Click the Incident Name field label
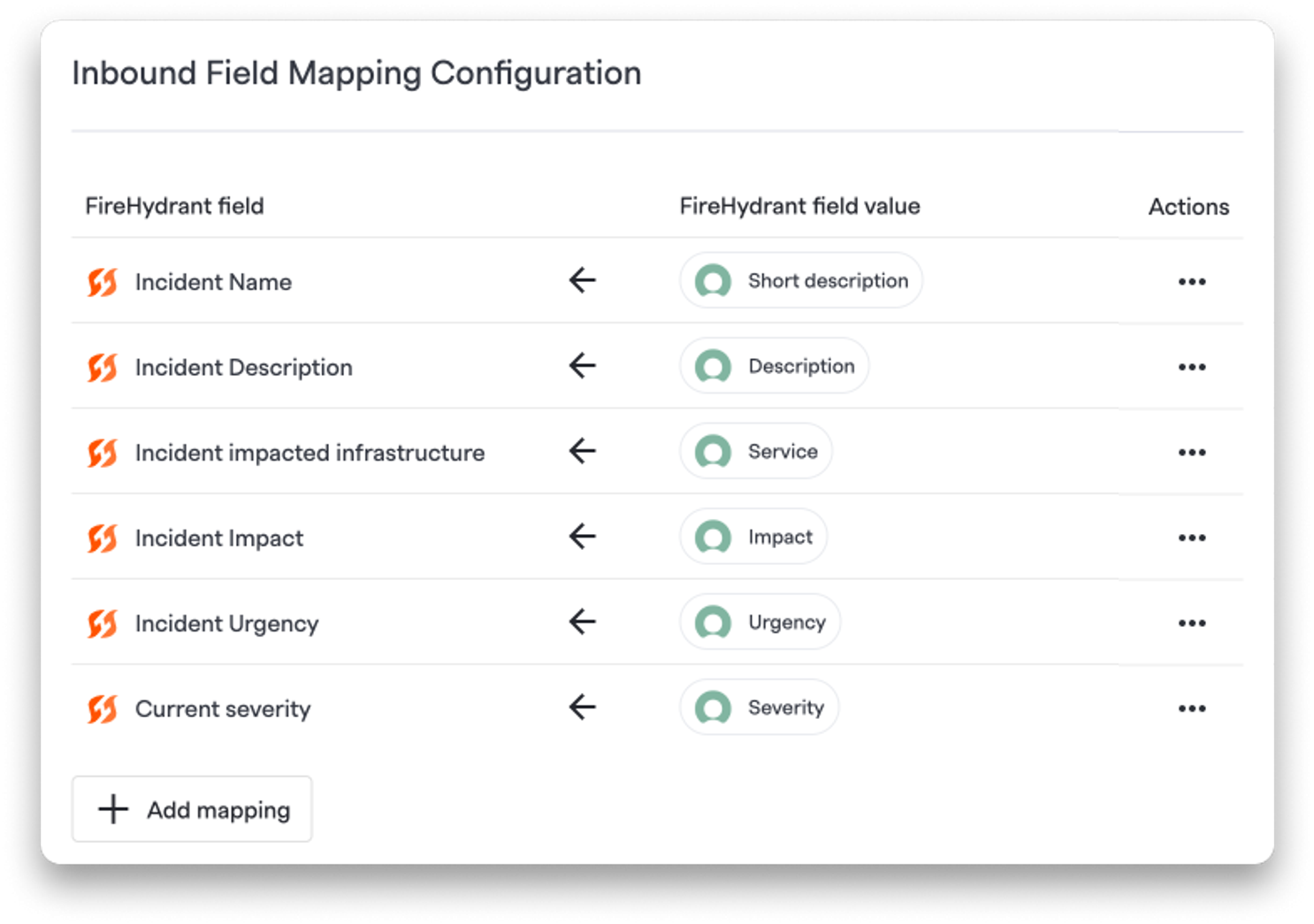The width and height of the screenshot is (1314, 924). click(213, 282)
